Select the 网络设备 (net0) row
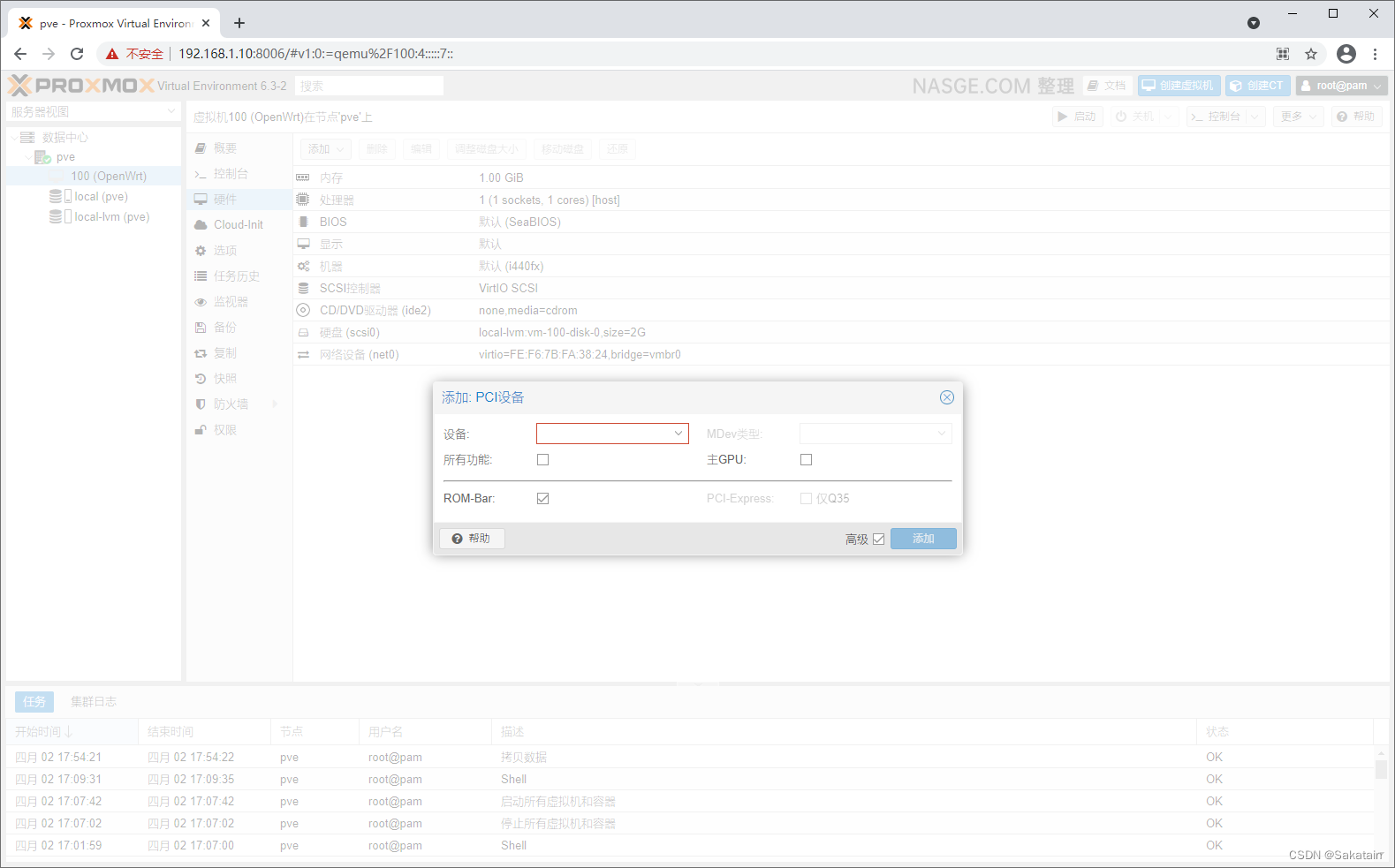This screenshot has height=868, width=1395. tap(842, 354)
